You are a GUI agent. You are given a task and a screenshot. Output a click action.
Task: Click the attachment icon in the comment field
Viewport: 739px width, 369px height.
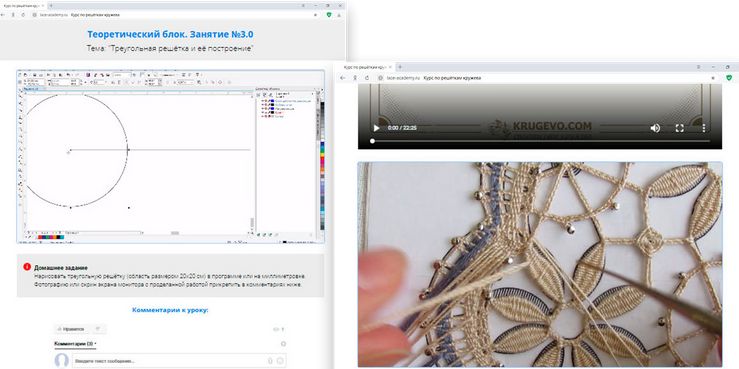270,361
